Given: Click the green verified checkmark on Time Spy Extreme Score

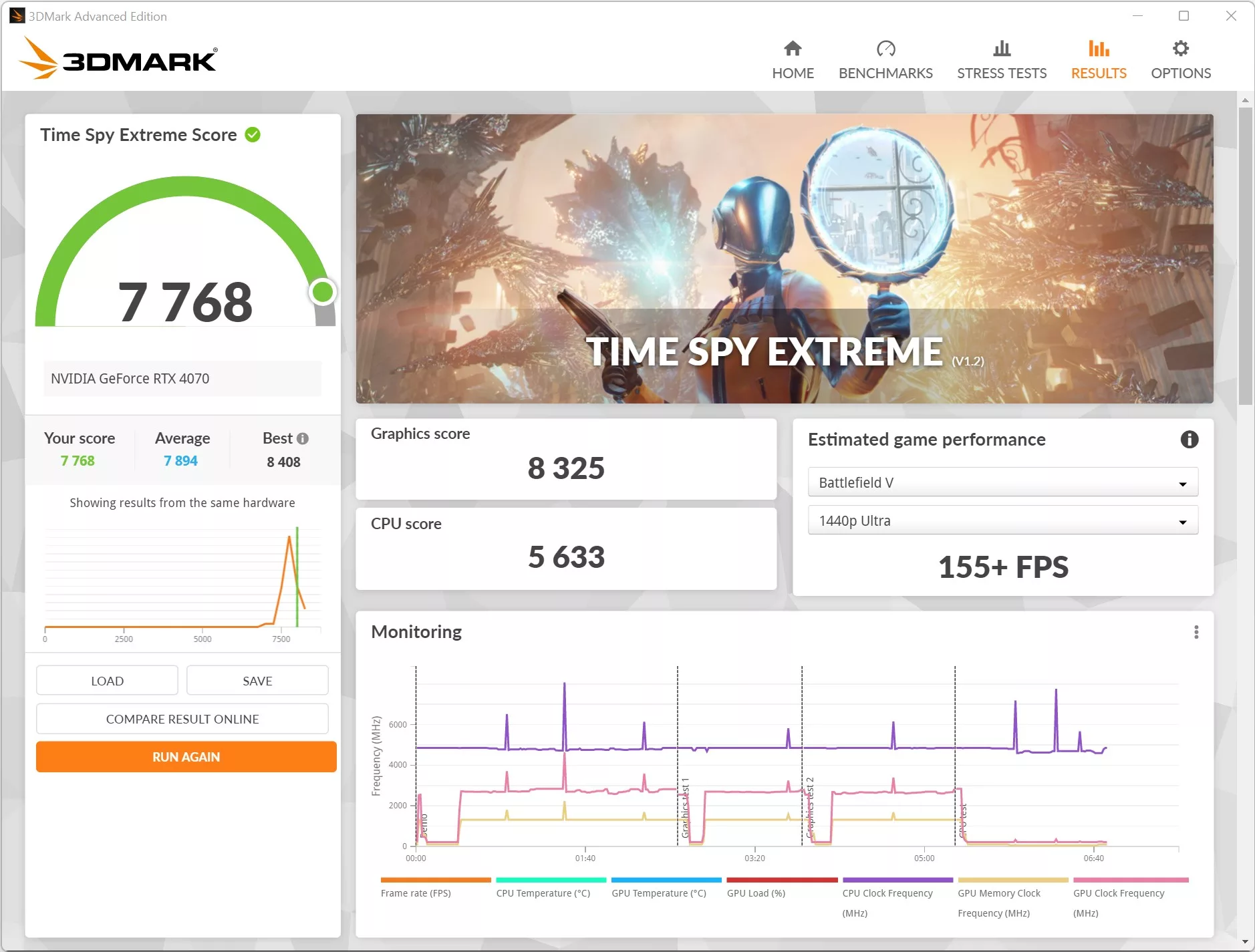Looking at the screenshot, I should pyautogui.click(x=252, y=134).
